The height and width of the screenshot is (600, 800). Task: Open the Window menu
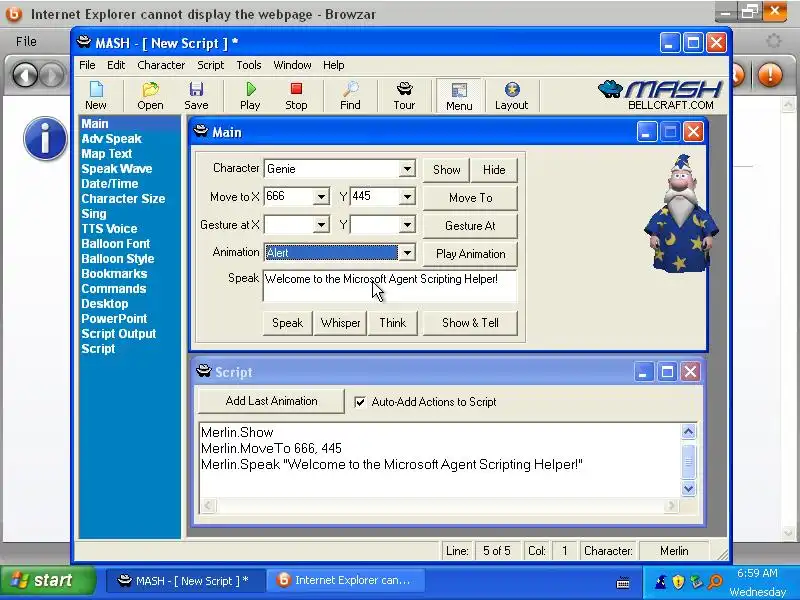pos(292,65)
